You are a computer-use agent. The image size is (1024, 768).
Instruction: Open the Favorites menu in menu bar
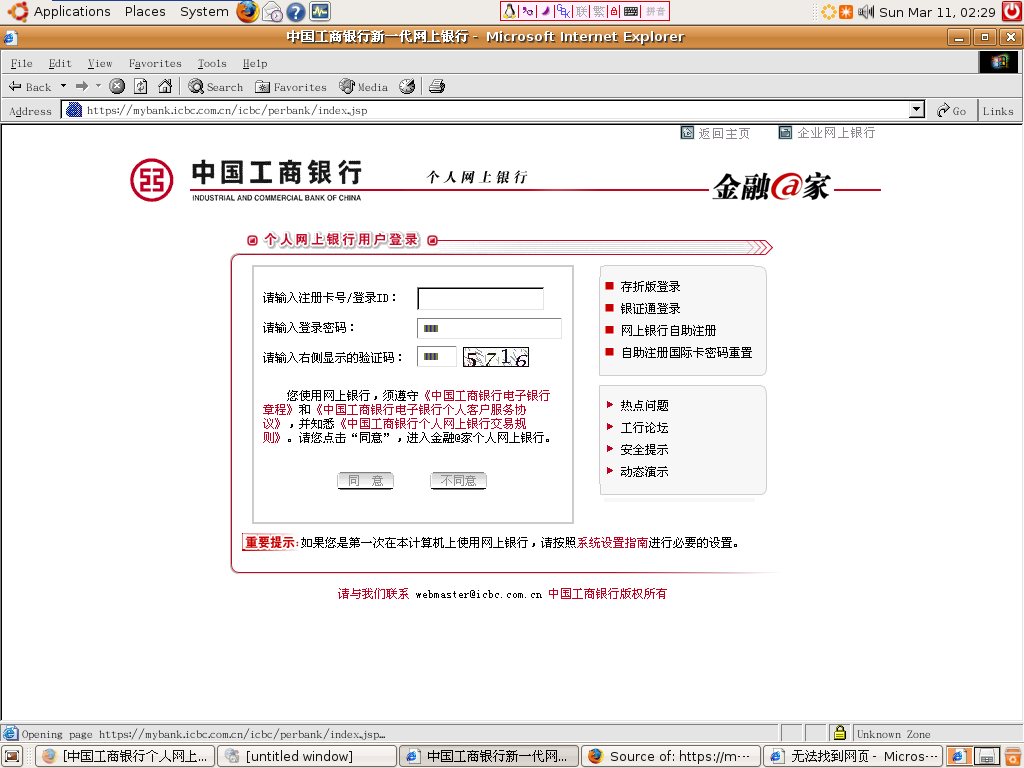click(x=155, y=63)
